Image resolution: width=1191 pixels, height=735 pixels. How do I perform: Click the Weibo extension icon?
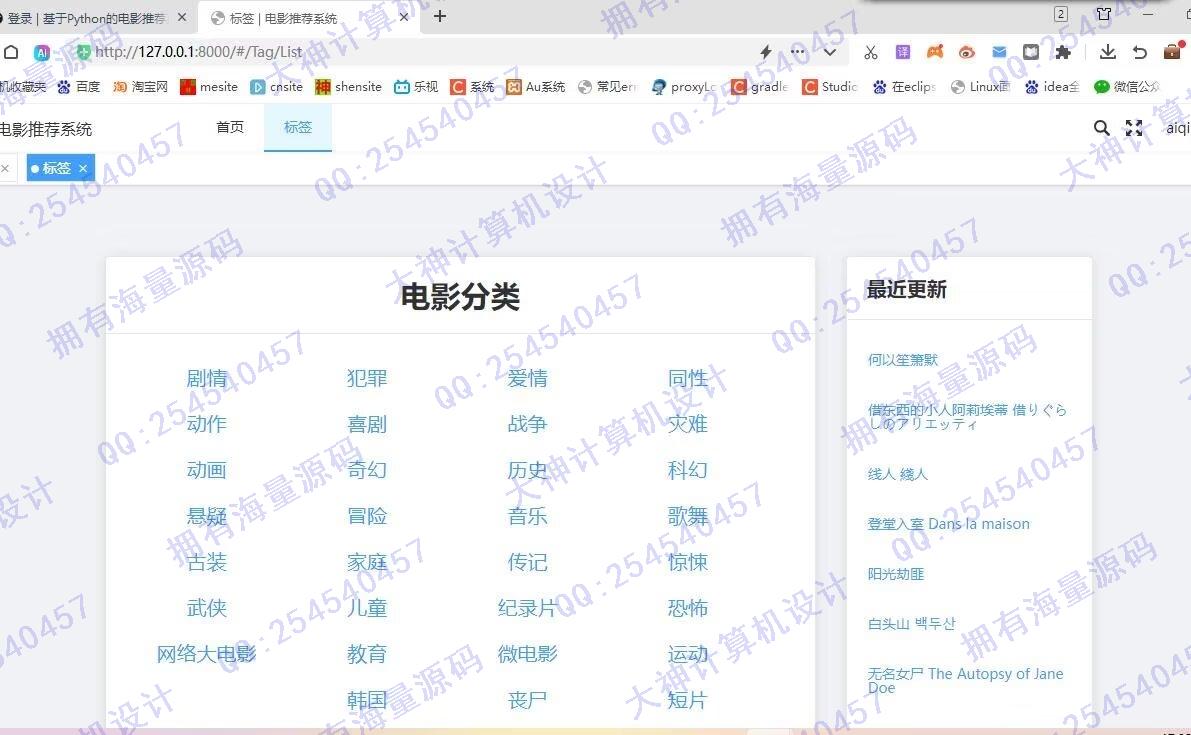tap(966, 52)
